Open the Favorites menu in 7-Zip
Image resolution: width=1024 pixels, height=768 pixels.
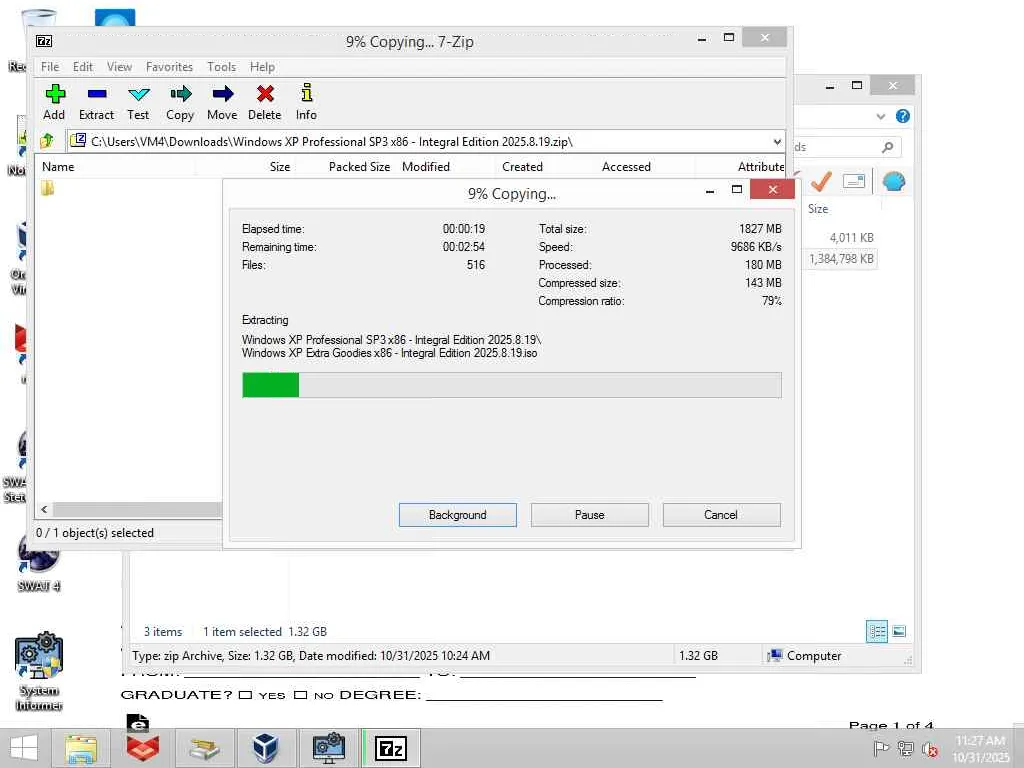pos(169,67)
